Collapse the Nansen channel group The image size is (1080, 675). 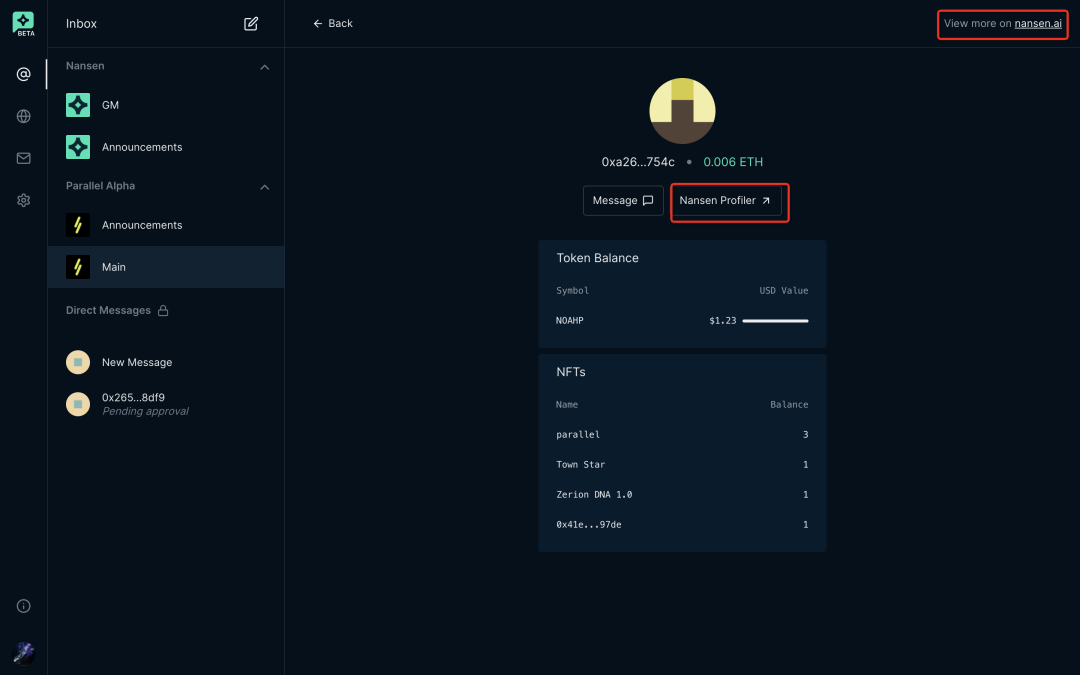(264, 67)
